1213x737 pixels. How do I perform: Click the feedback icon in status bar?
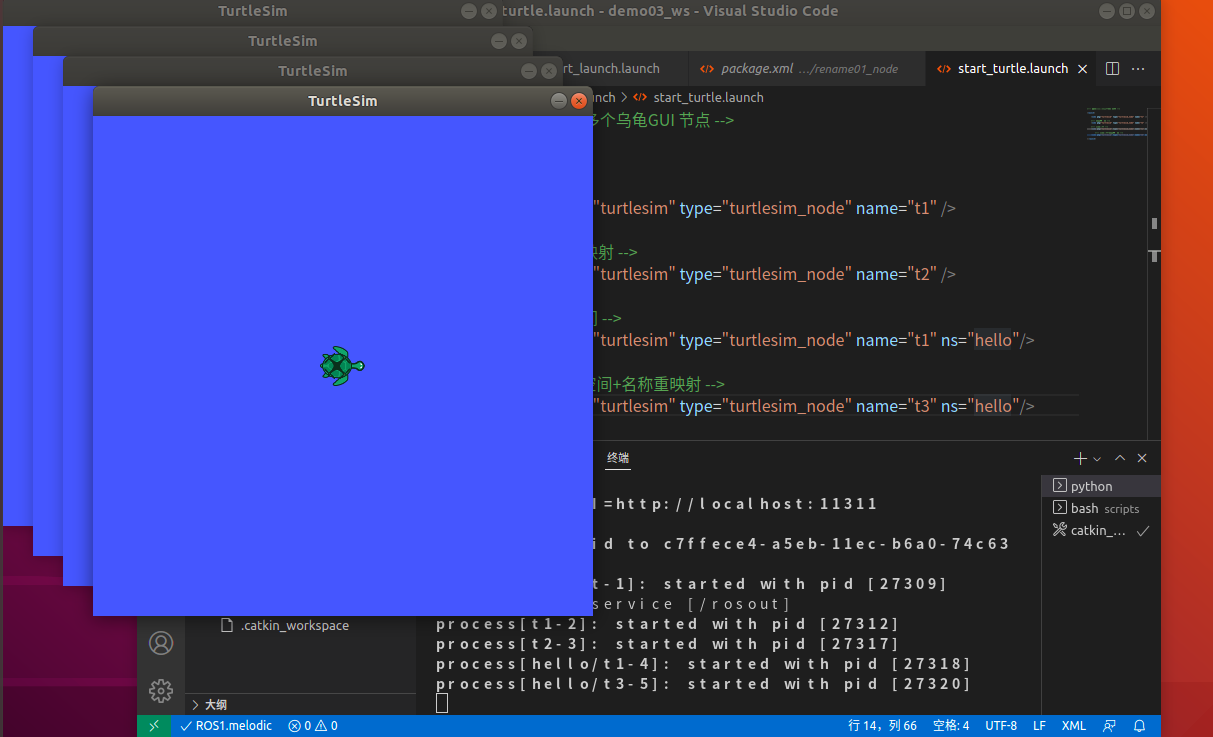(1110, 726)
